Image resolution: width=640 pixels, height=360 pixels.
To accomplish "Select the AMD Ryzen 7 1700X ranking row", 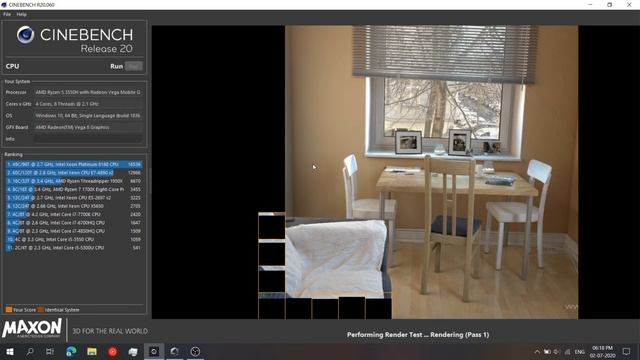I will coord(74,189).
